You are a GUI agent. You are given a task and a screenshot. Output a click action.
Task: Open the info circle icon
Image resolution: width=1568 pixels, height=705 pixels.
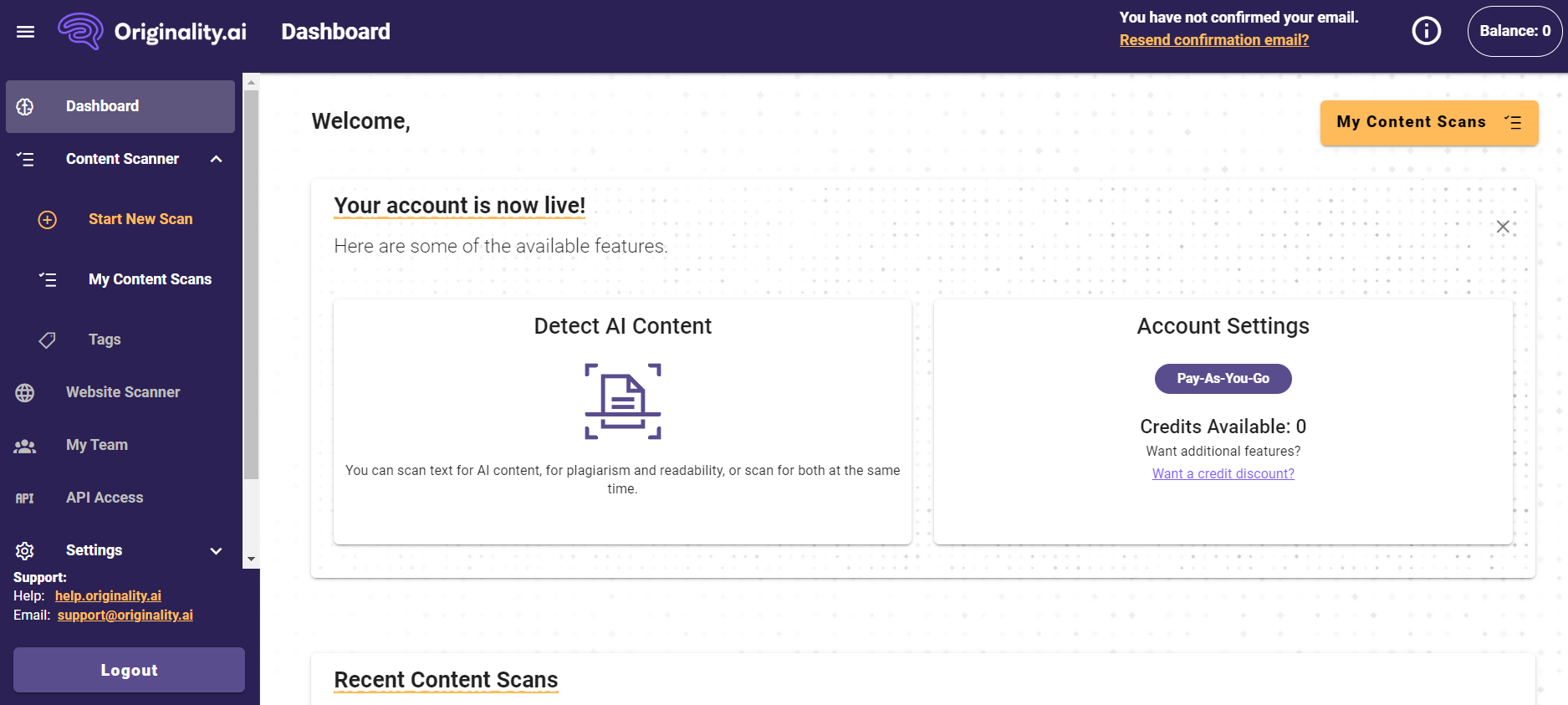1427,31
